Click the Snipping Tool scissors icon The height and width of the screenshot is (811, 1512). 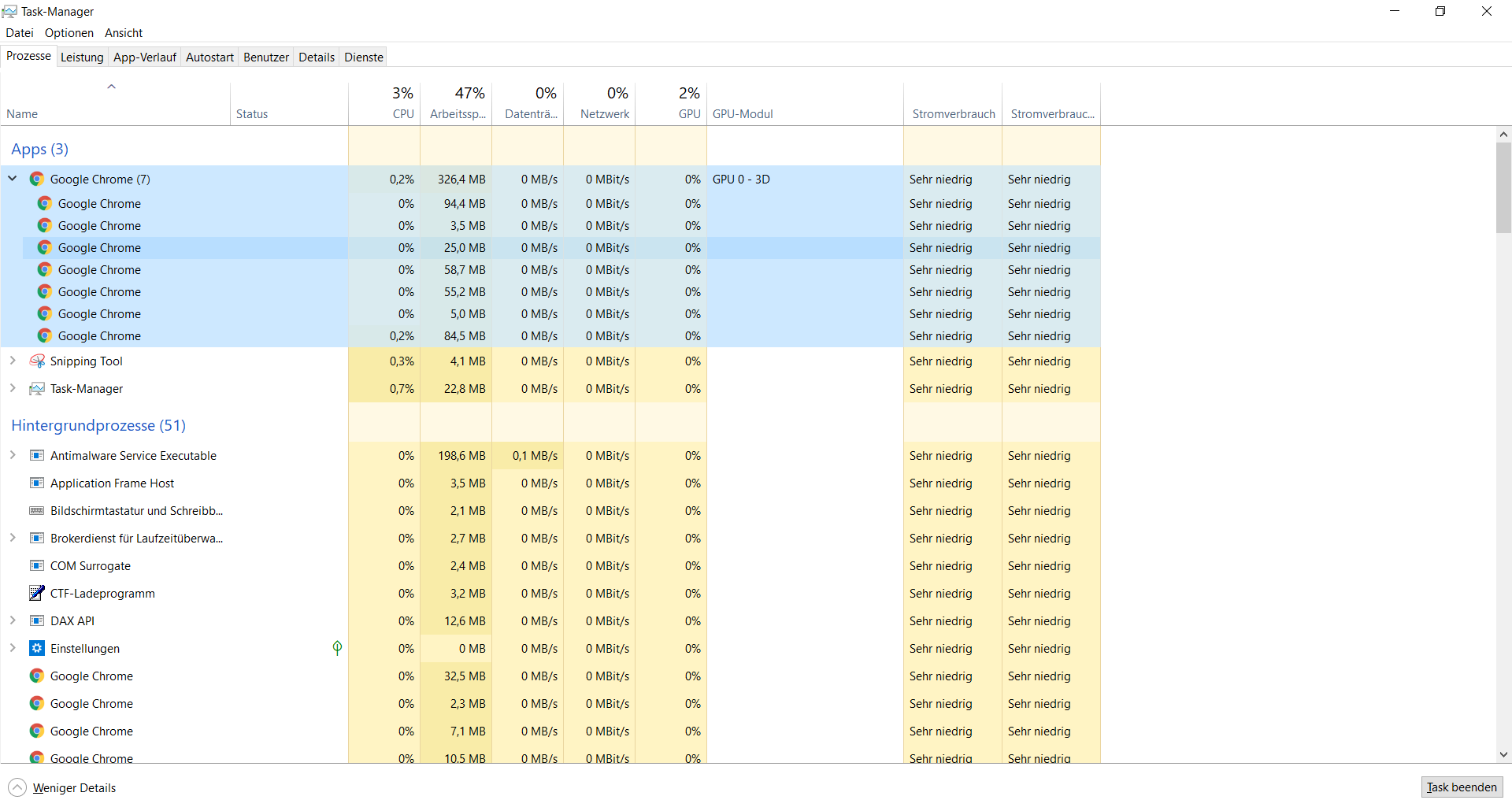[37, 361]
